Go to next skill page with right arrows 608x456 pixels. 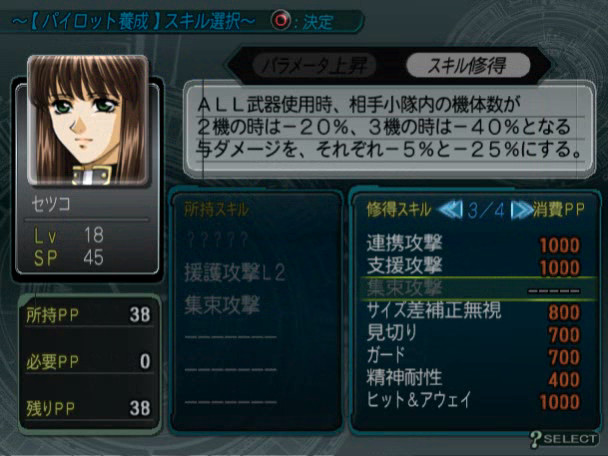tap(522, 210)
